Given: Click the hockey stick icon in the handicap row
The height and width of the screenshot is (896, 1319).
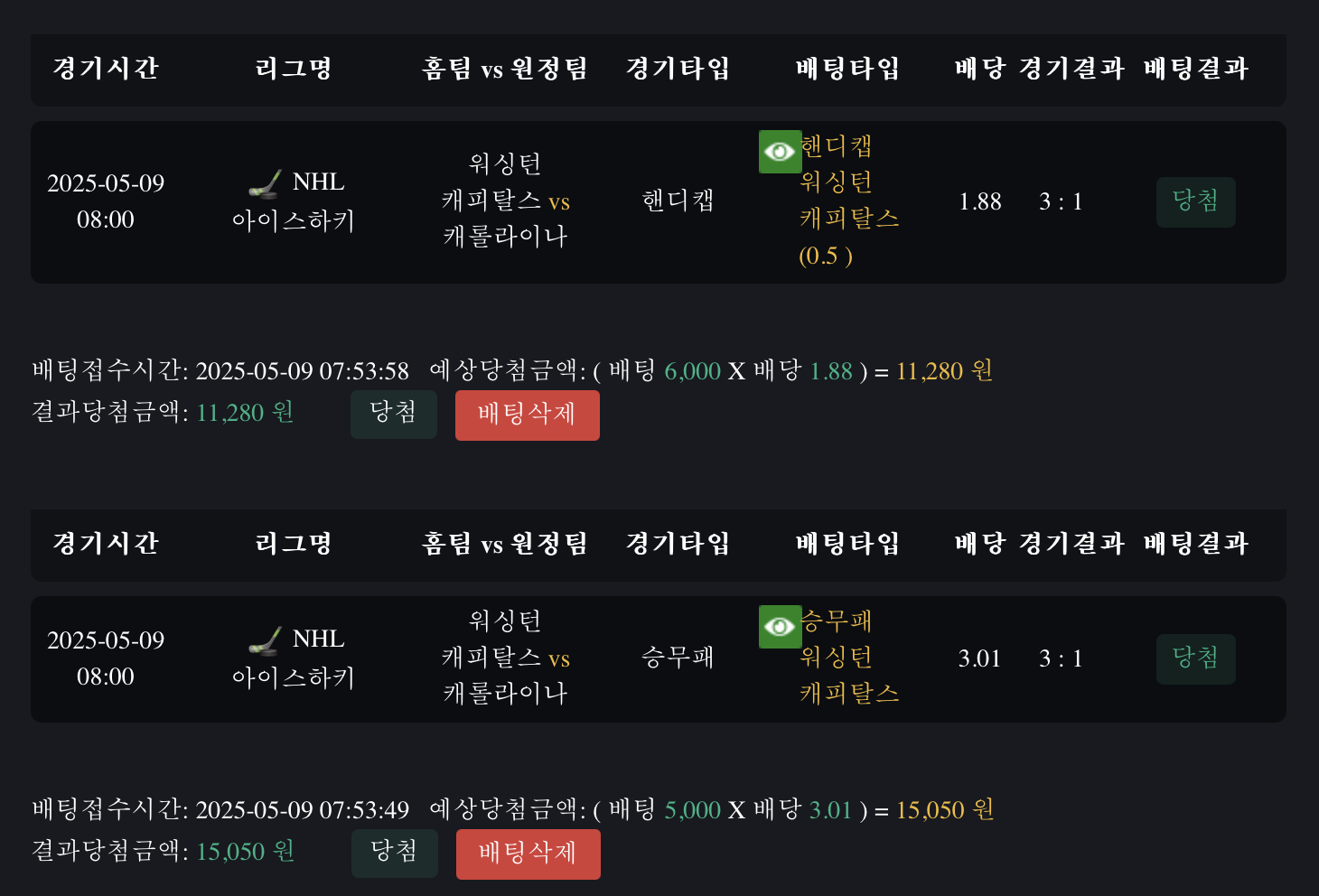Looking at the screenshot, I should [x=265, y=184].
